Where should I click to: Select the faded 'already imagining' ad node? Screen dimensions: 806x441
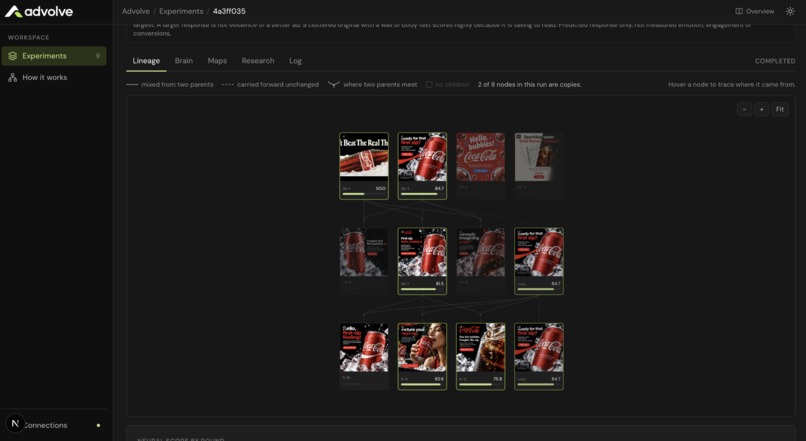point(481,261)
